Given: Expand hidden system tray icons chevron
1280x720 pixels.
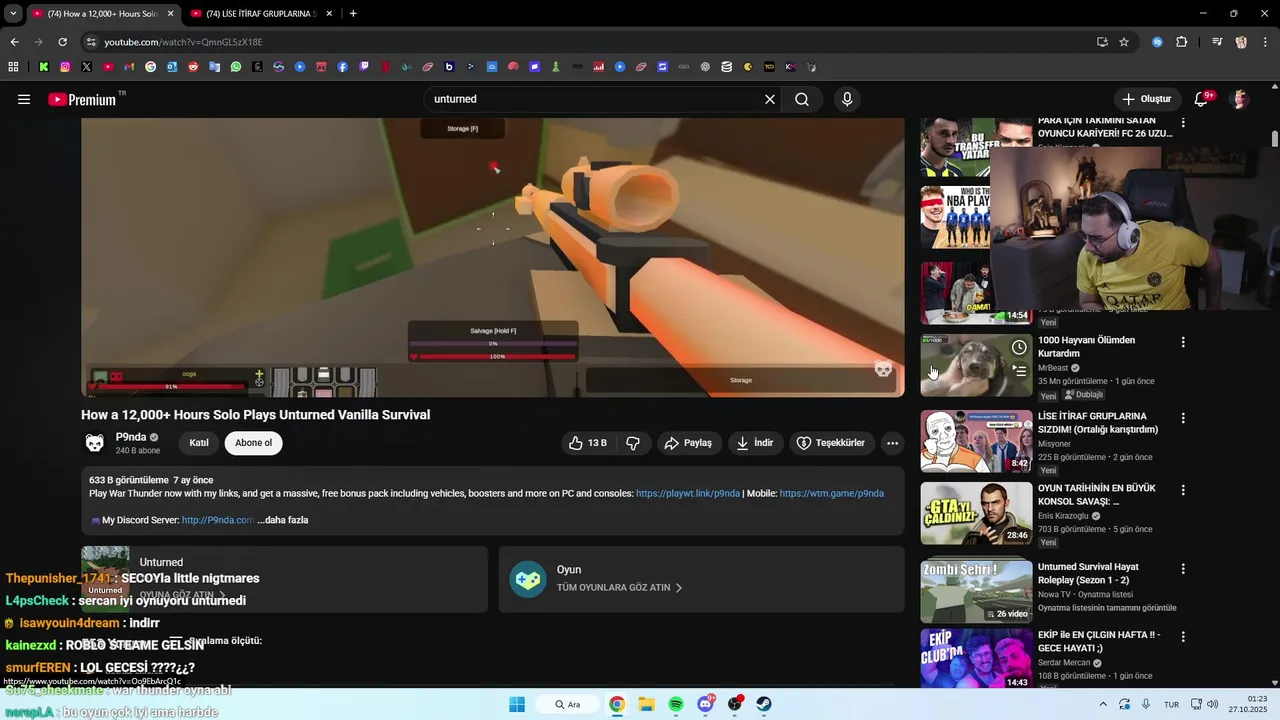Looking at the screenshot, I should click(1103, 704).
